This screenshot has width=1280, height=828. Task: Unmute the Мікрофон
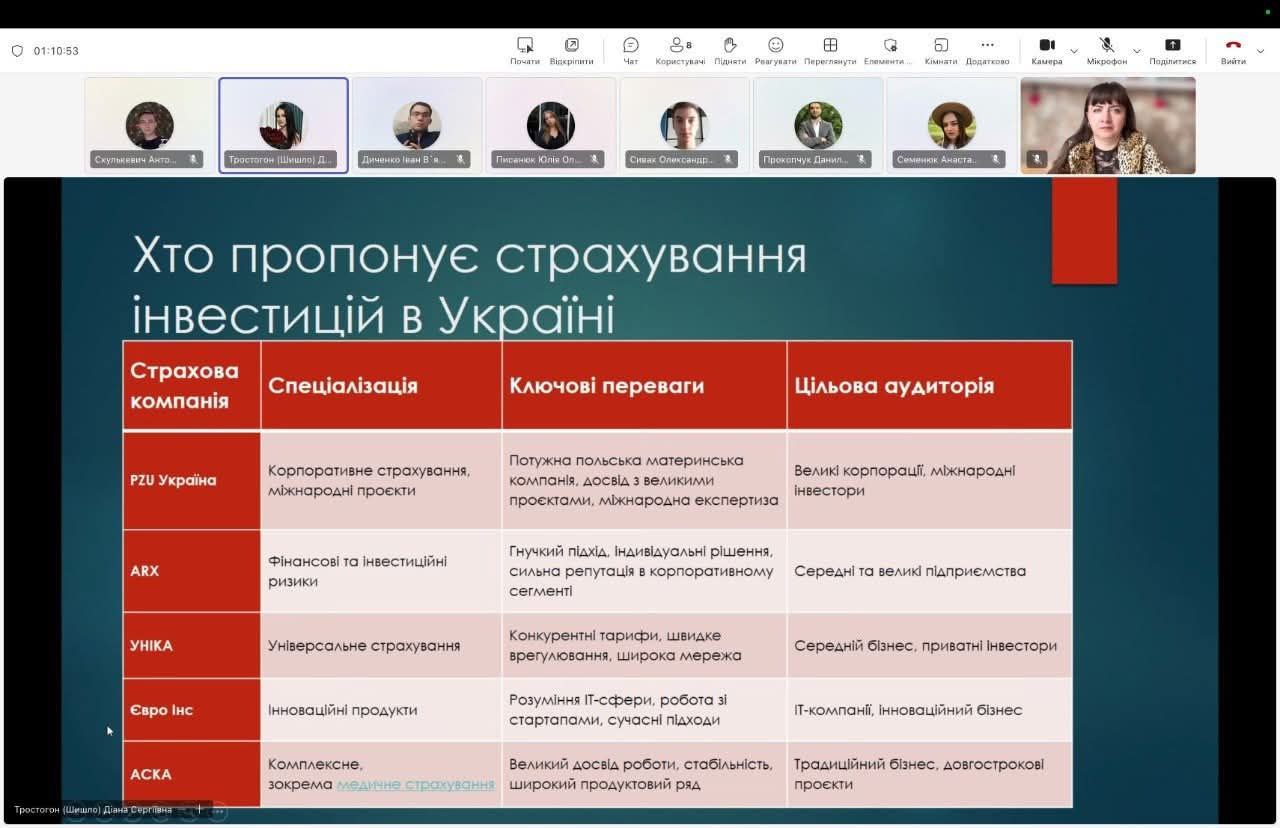click(1107, 50)
